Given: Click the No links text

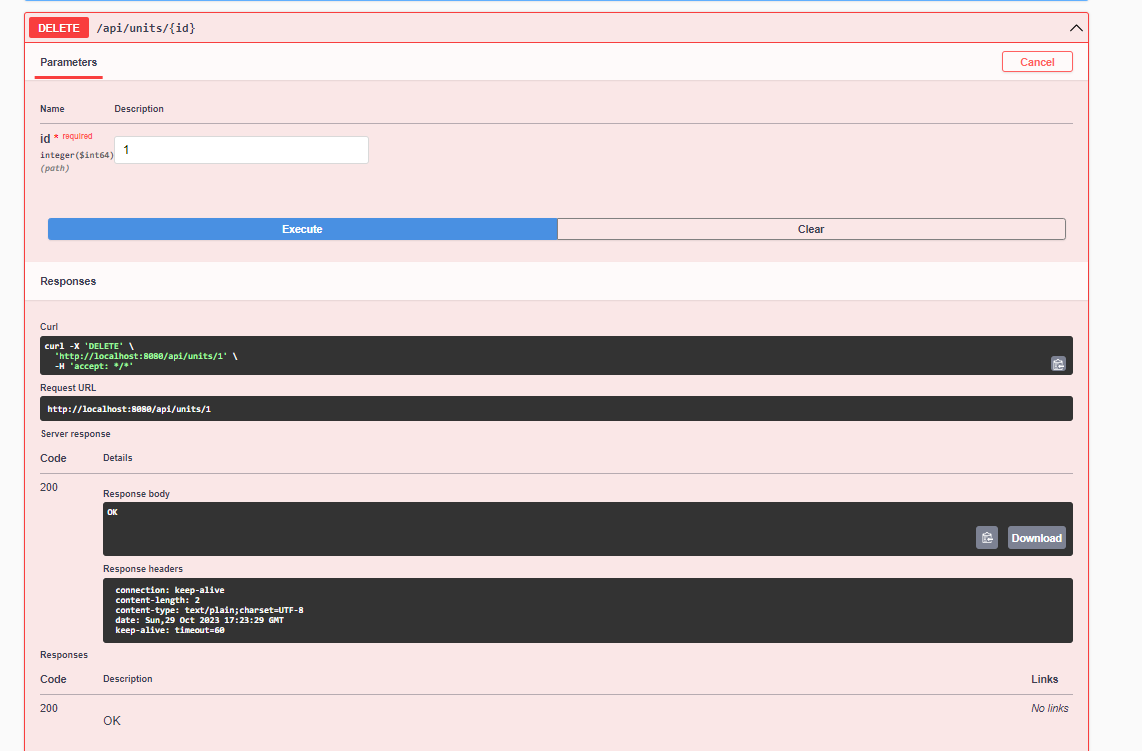Looking at the screenshot, I should 1050,708.
